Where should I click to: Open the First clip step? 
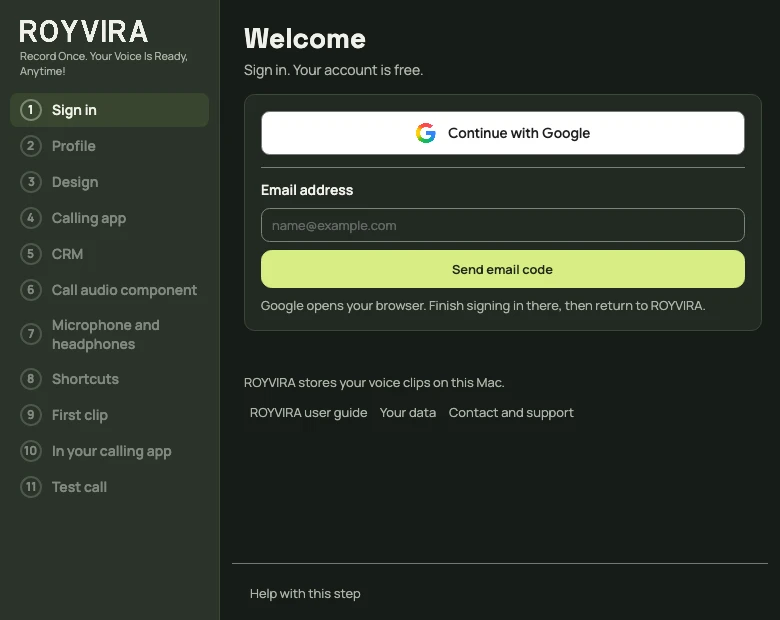point(109,415)
